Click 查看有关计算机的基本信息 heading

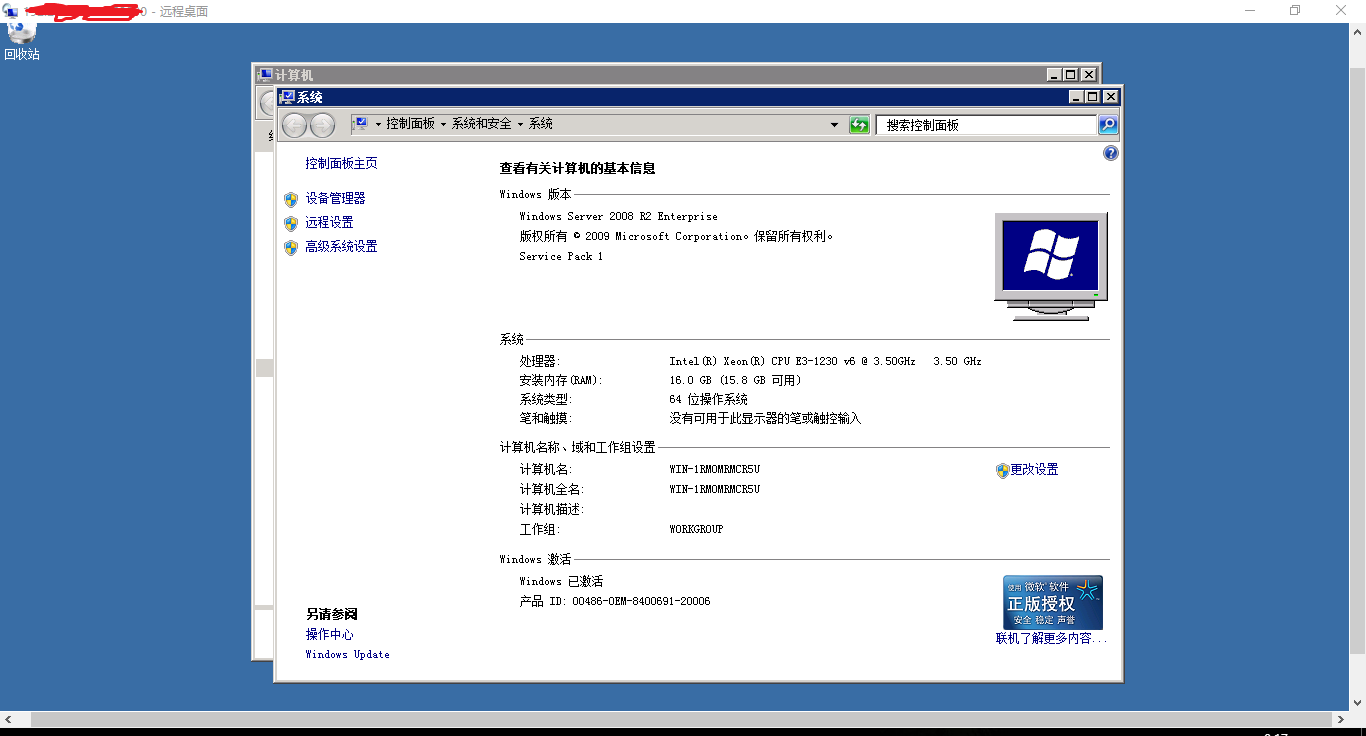coord(577,169)
